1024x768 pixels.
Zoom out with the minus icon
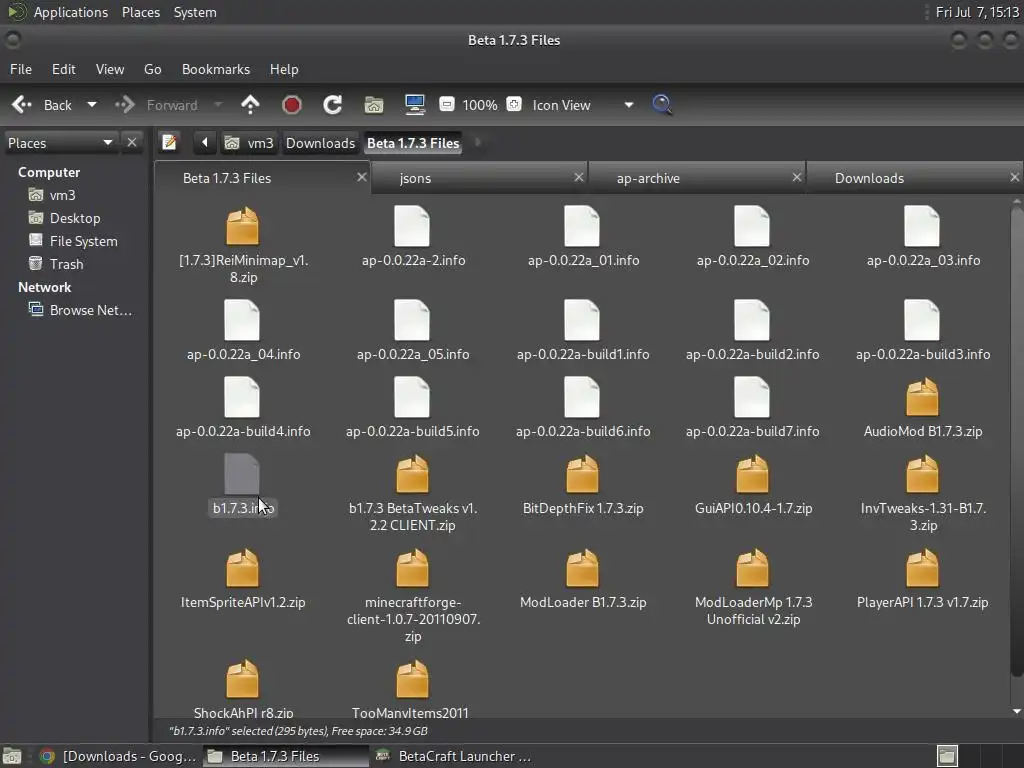[x=447, y=104]
